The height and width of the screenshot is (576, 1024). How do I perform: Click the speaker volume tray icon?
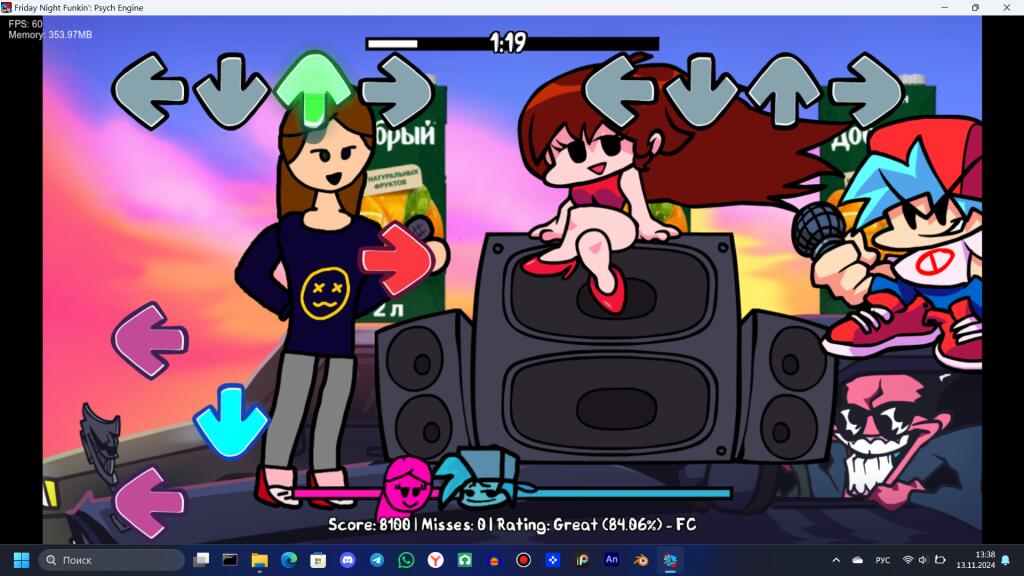point(923,560)
